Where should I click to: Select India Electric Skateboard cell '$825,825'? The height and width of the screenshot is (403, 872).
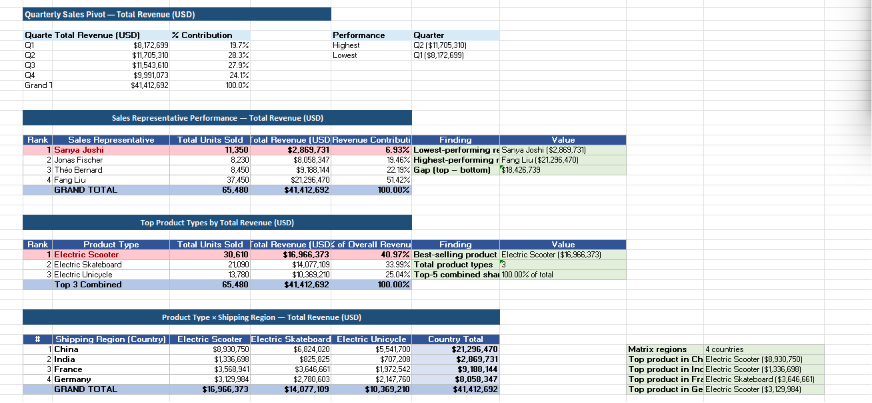(x=291, y=360)
